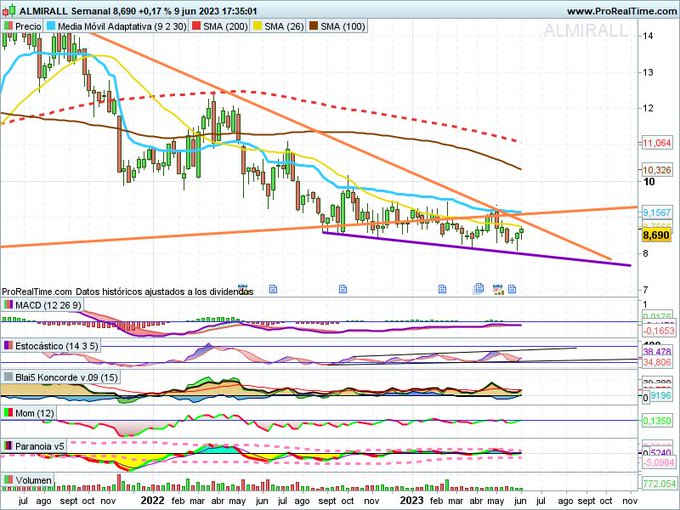Screen dimensions: 680x510
Task: Click the Precio candle icon
Action: click(x=8, y=26)
